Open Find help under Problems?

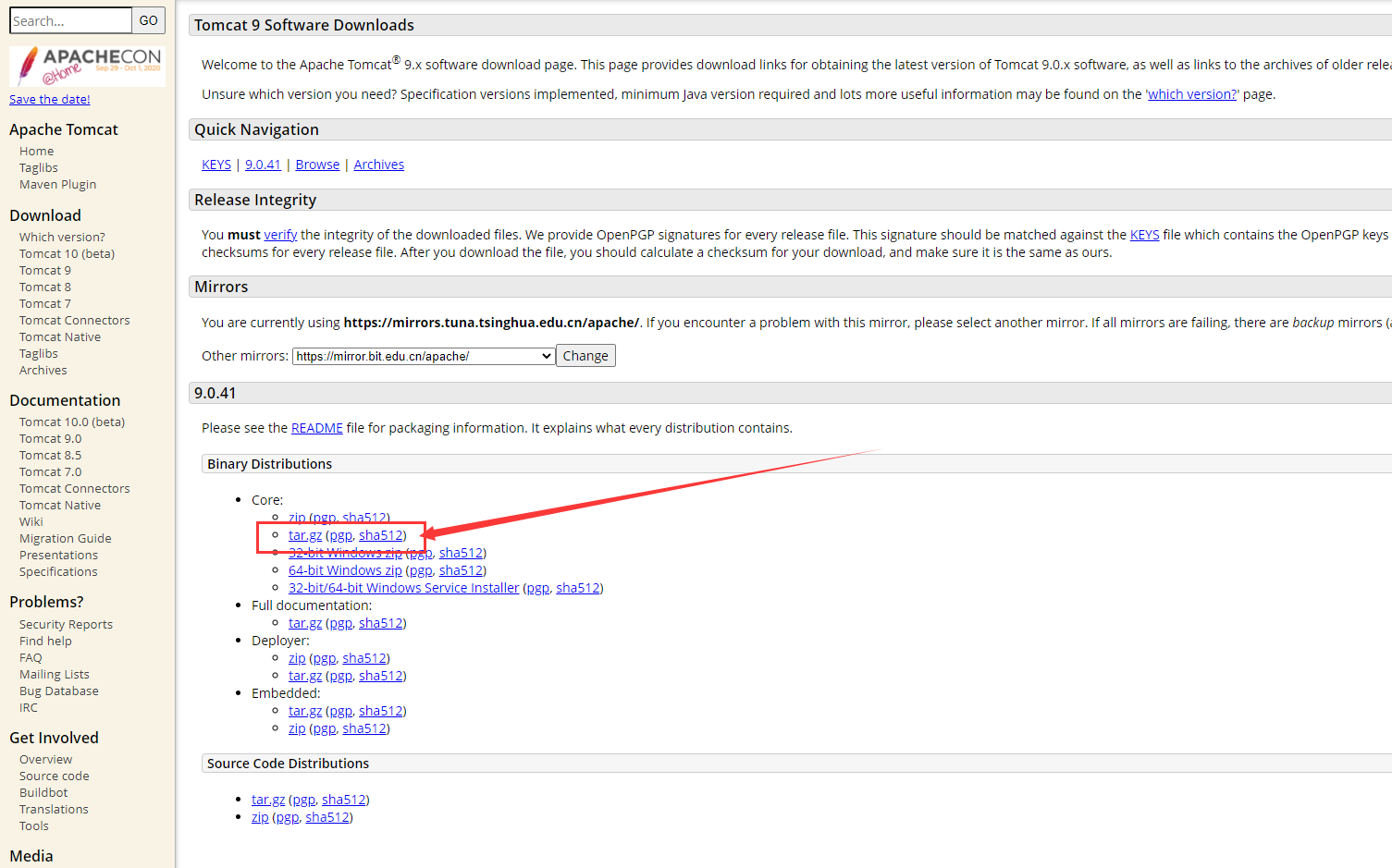point(45,641)
